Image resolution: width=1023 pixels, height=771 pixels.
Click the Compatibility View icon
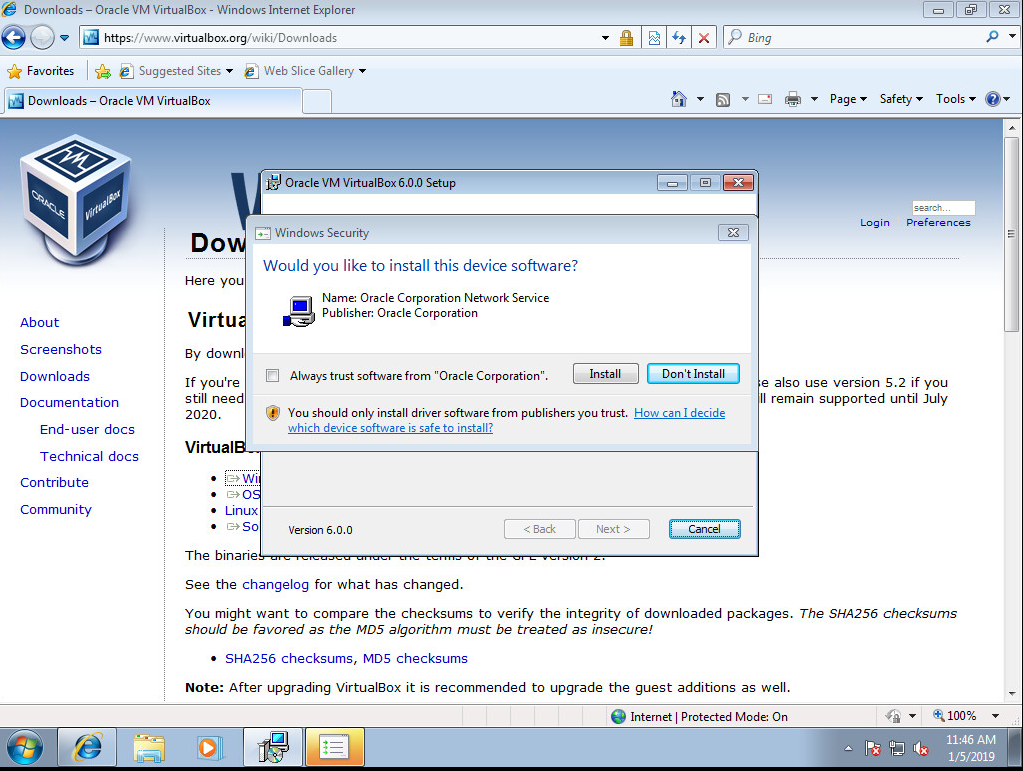[x=654, y=38]
